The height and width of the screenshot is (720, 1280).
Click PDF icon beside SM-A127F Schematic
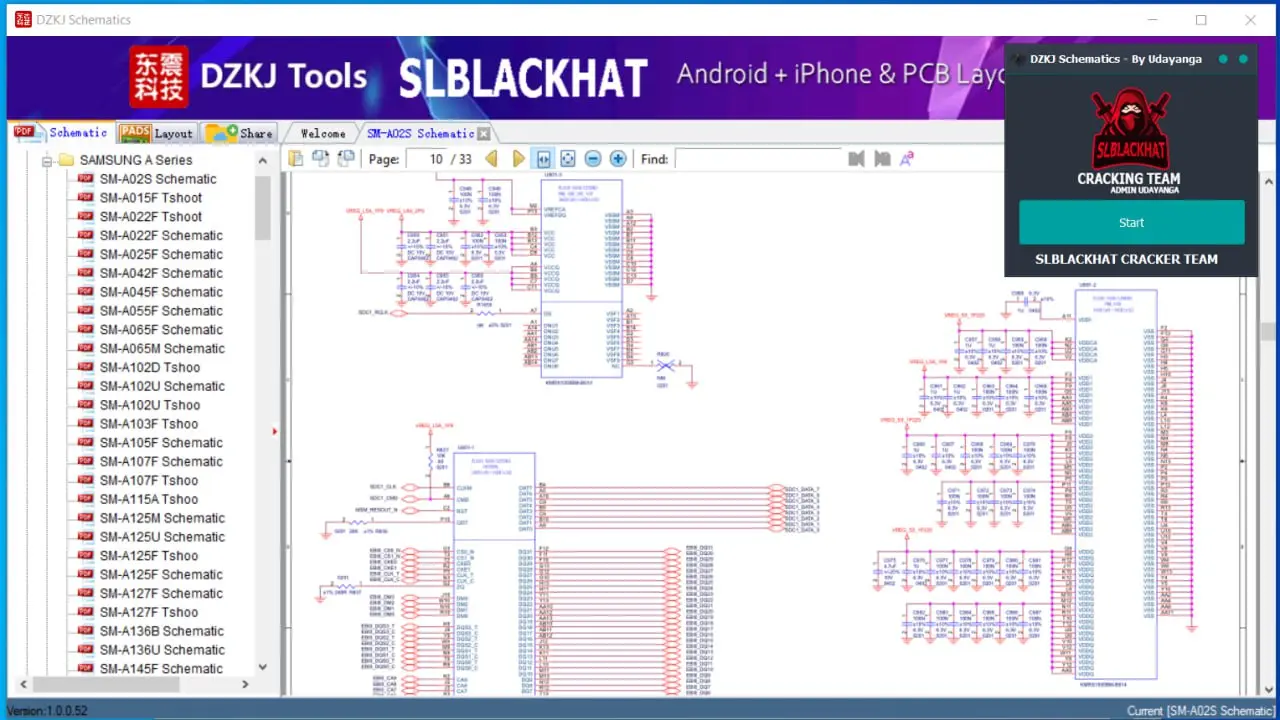point(85,594)
